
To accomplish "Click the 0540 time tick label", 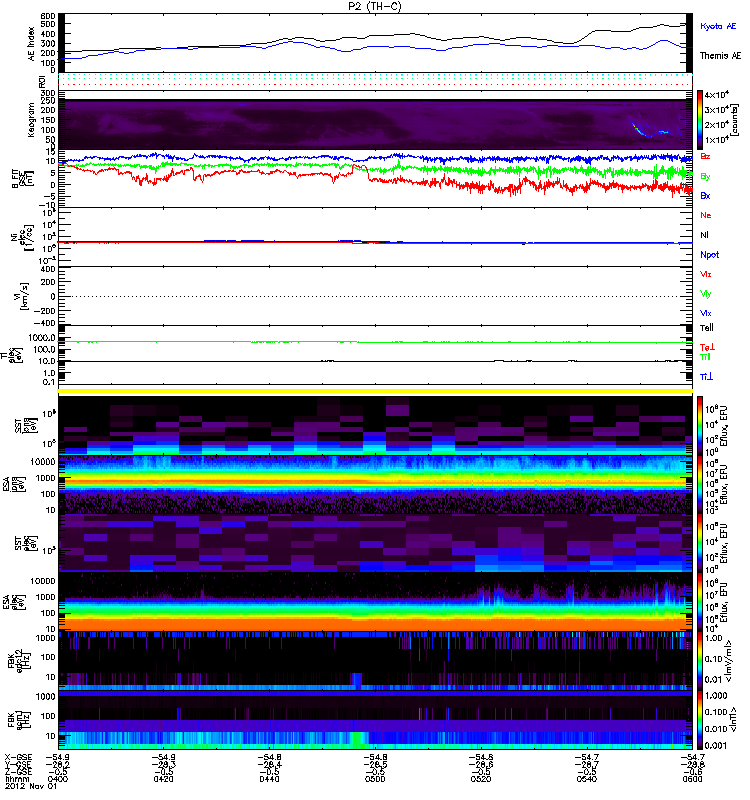I will click(586, 779).
